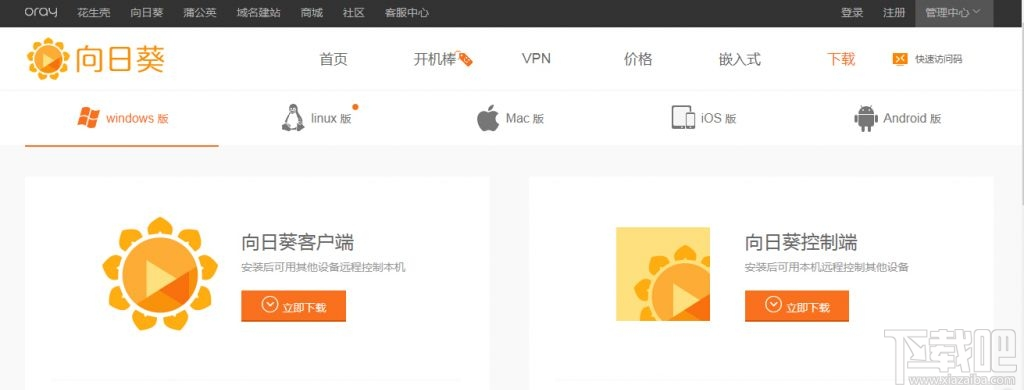Click the Oray logo in top bar
The image size is (1024, 390).
coord(41,12)
